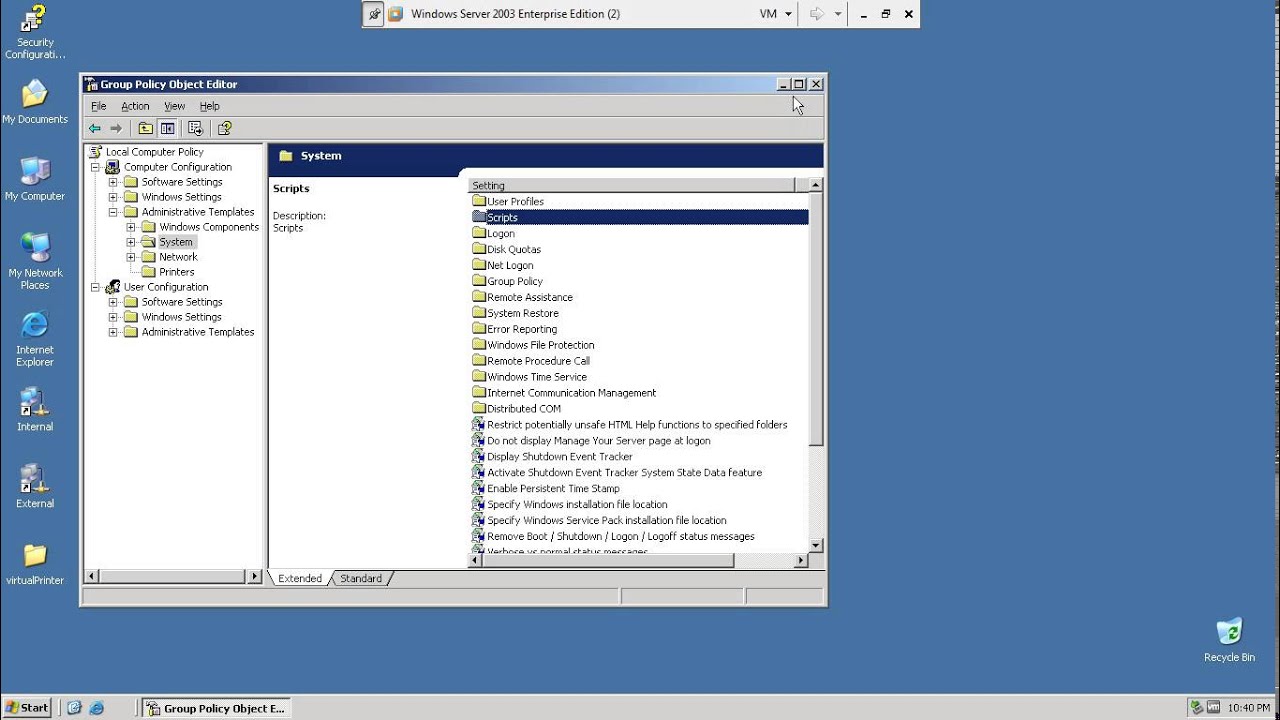Open the File menu
The image size is (1280, 720).
pyautogui.click(x=99, y=106)
